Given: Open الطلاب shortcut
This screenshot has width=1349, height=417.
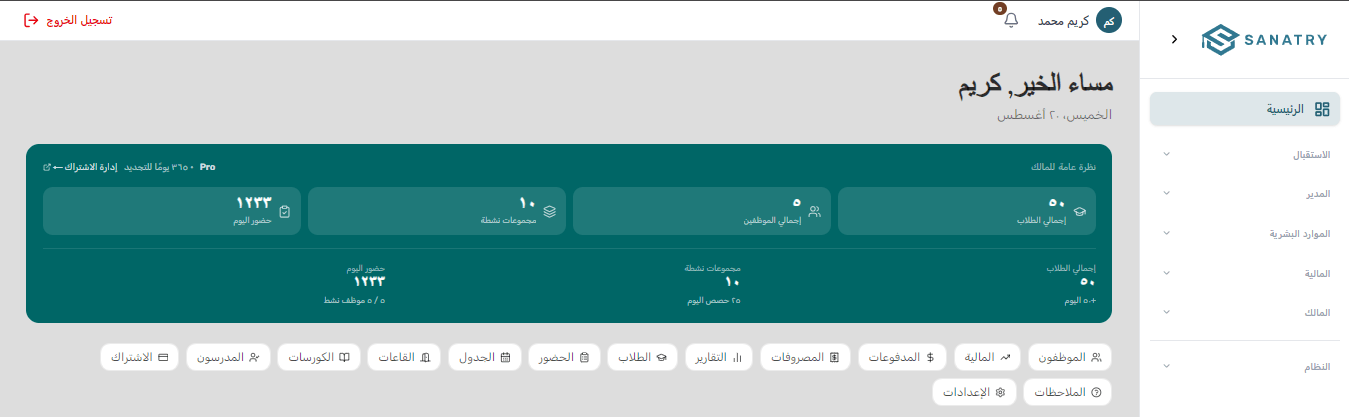Looking at the screenshot, I should click(642, 357).
